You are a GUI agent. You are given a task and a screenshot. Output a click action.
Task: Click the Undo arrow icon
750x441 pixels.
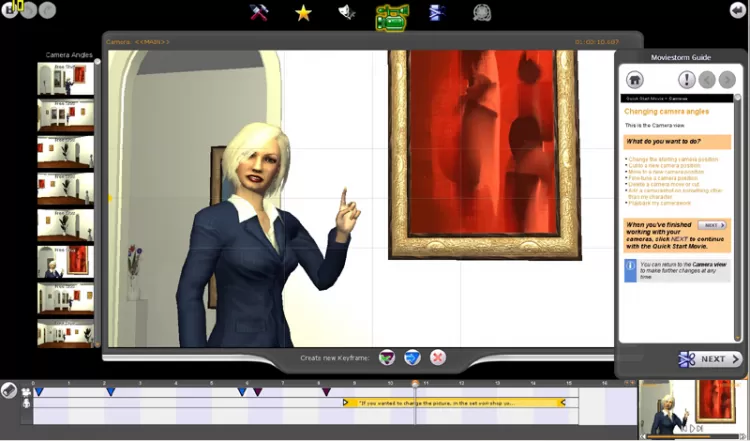click(x=29, y=10)
